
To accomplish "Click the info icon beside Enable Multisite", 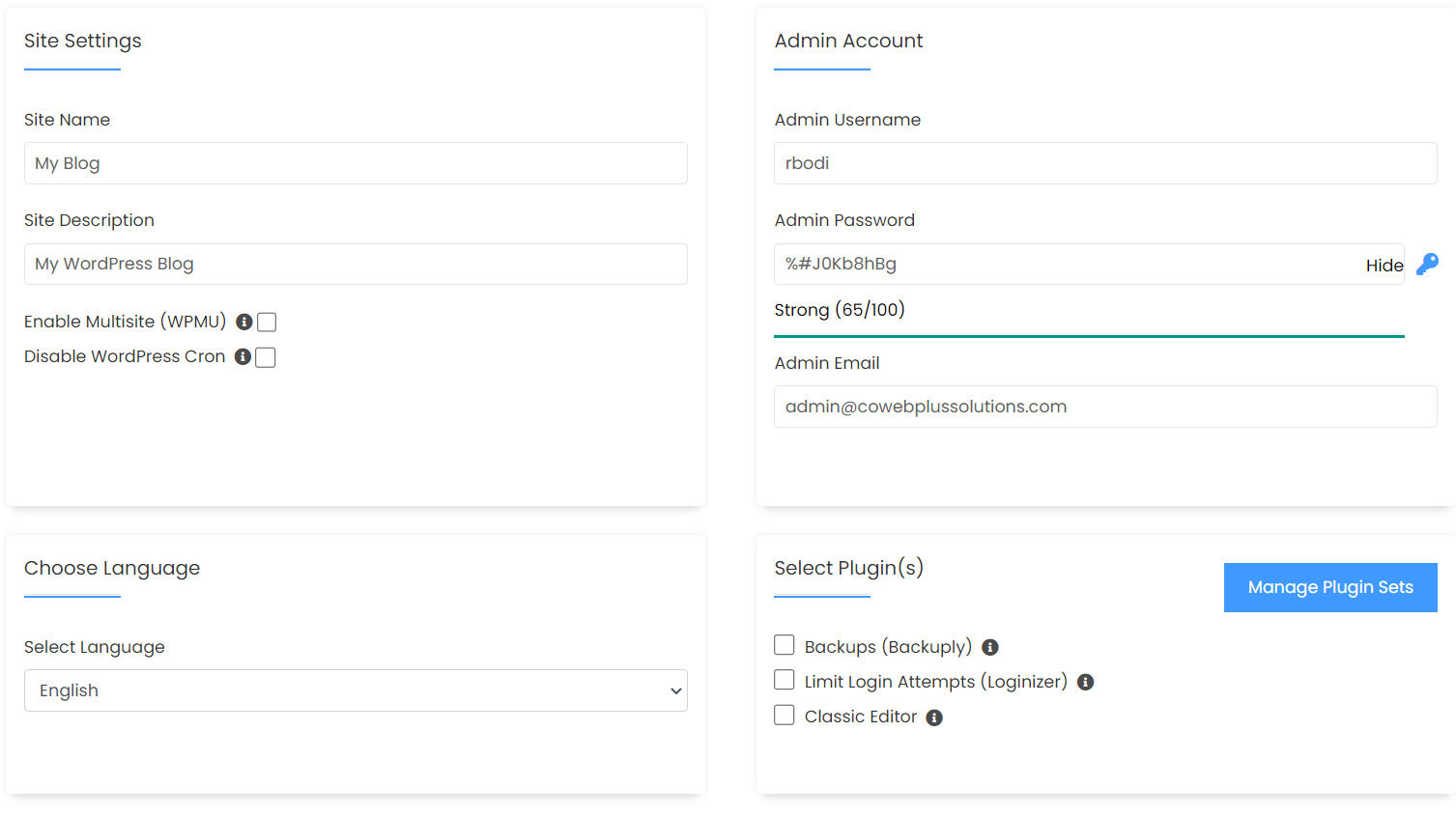I will [244, 322].
